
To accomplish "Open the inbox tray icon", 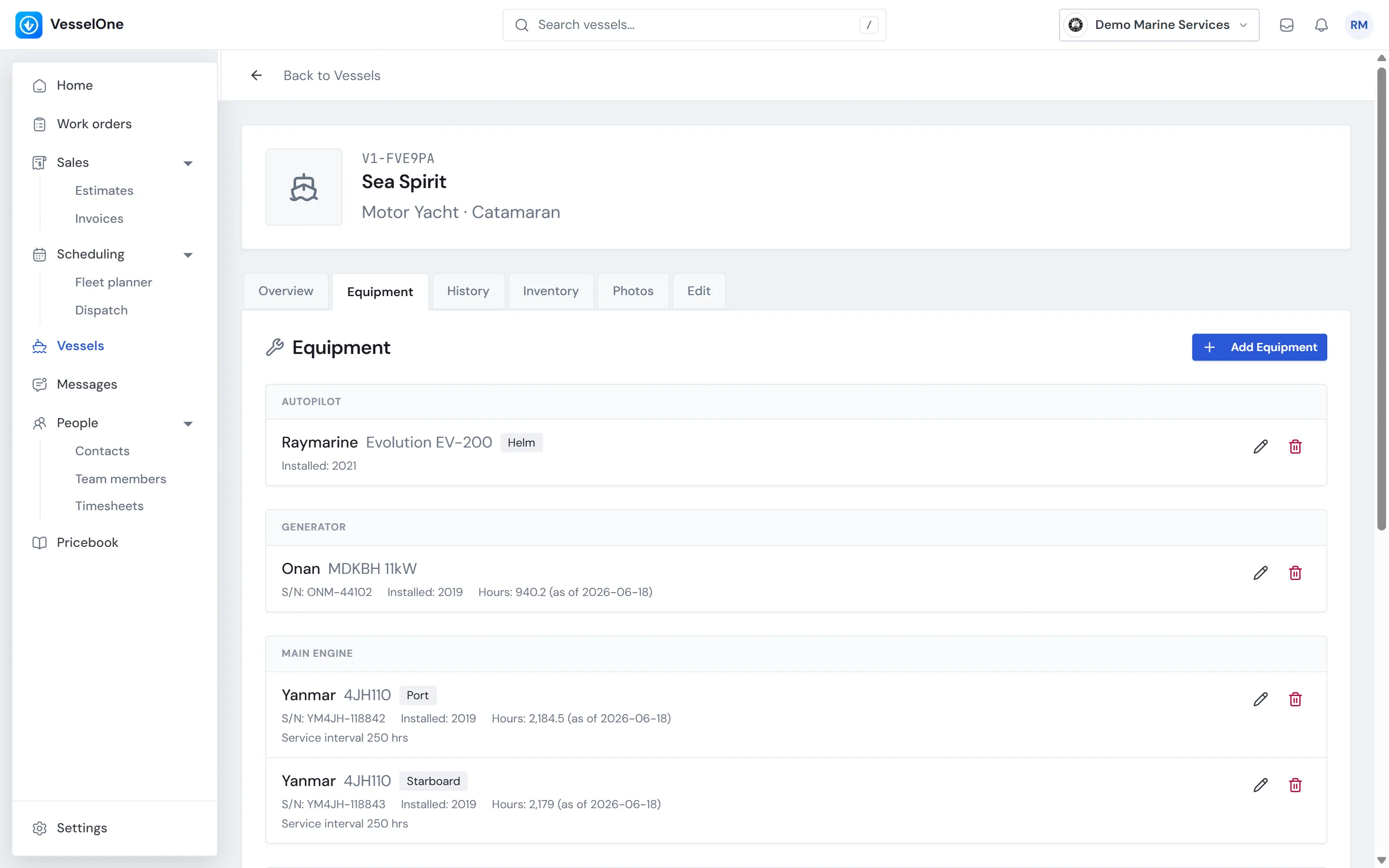I will (x=1286, y=25).
